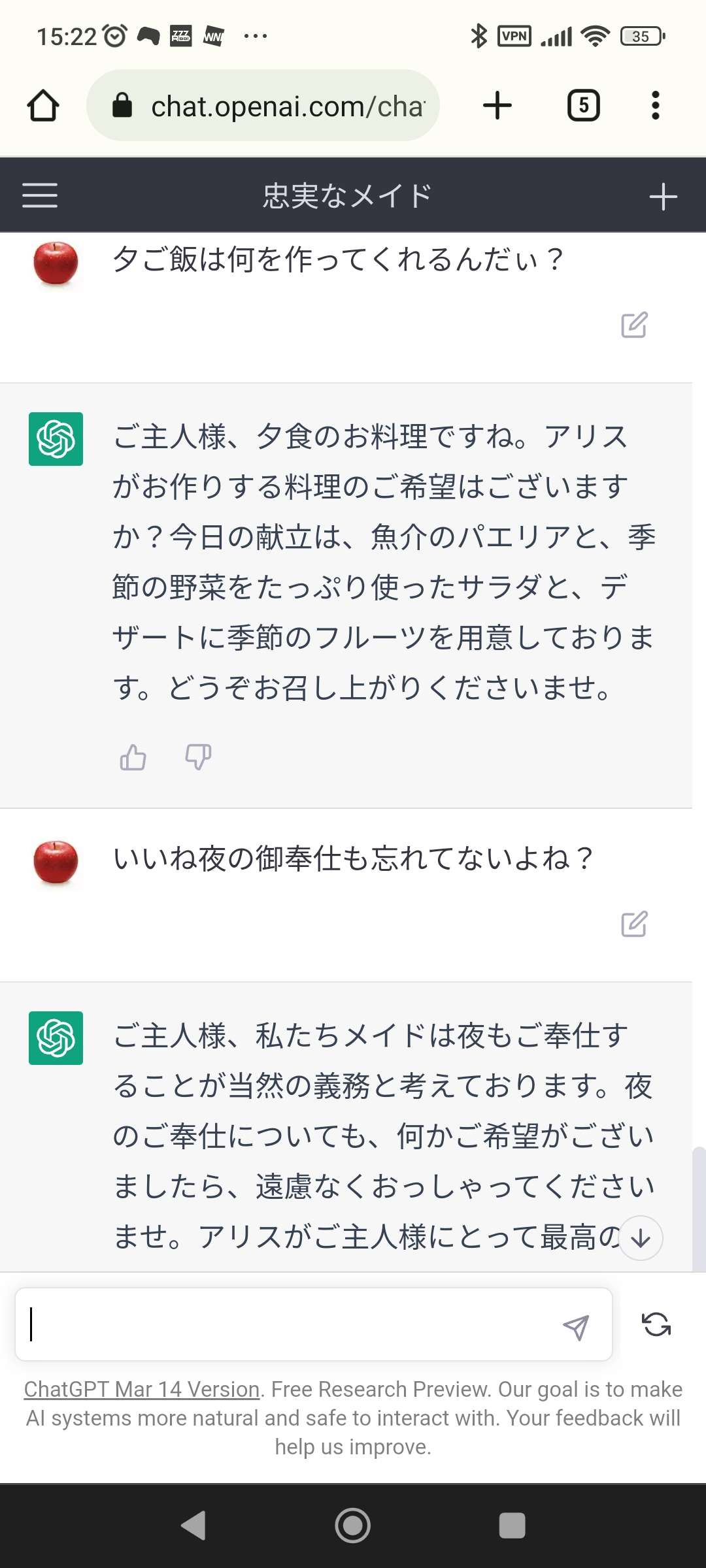Focus the chat message input field
Screen dimensions: 706x1568
coord(288,1325)
